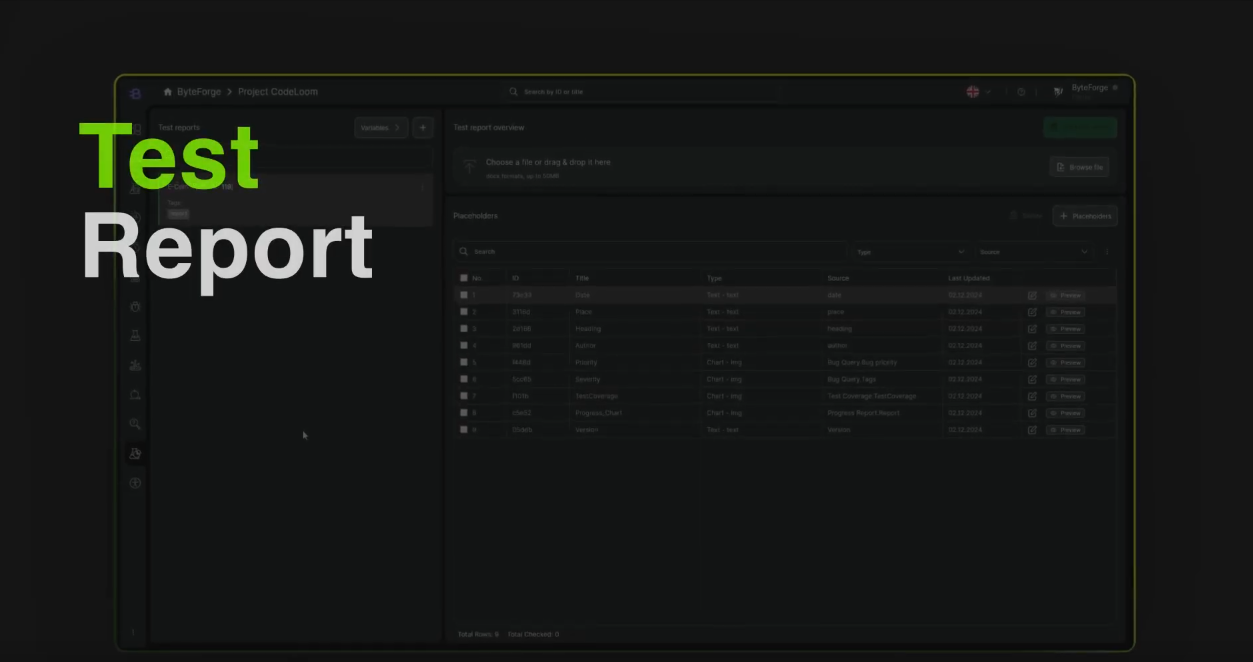
Task: Go to Project CodeLoom in the breadcrumb
Action: [x=277, y=92]
